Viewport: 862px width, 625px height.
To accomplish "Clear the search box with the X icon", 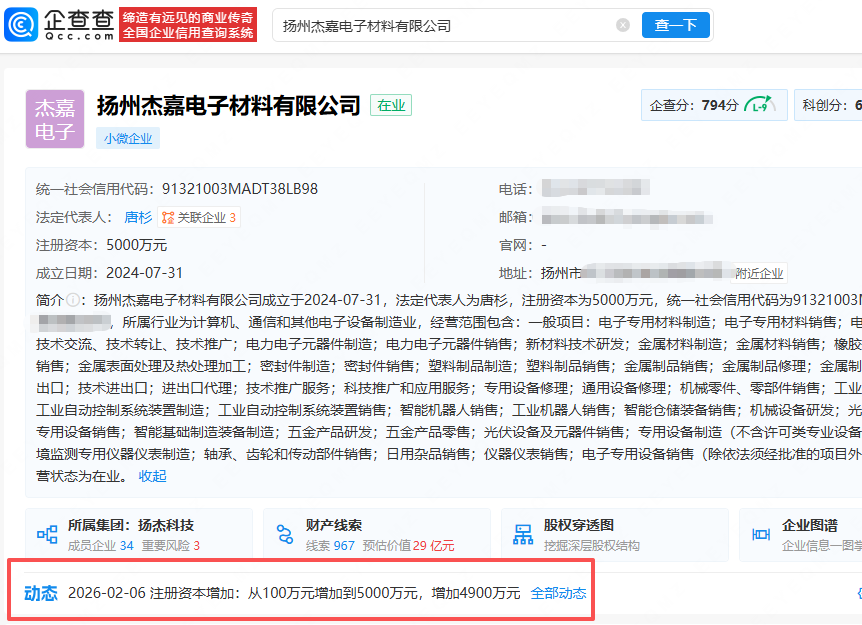I will [x=623, y=25].
